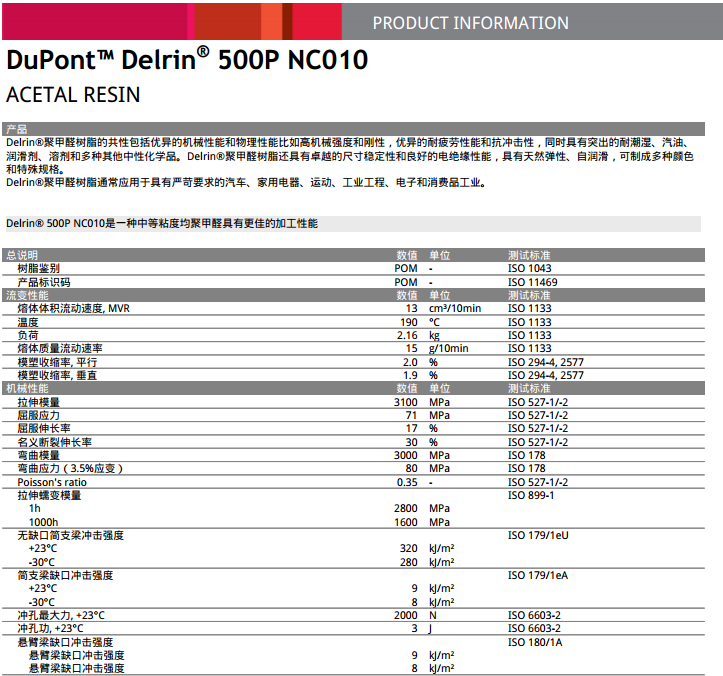Click the 树脂鉴别 row label
Image resolution: width=723 pixels, height=676 pixels.
(39, 268)
